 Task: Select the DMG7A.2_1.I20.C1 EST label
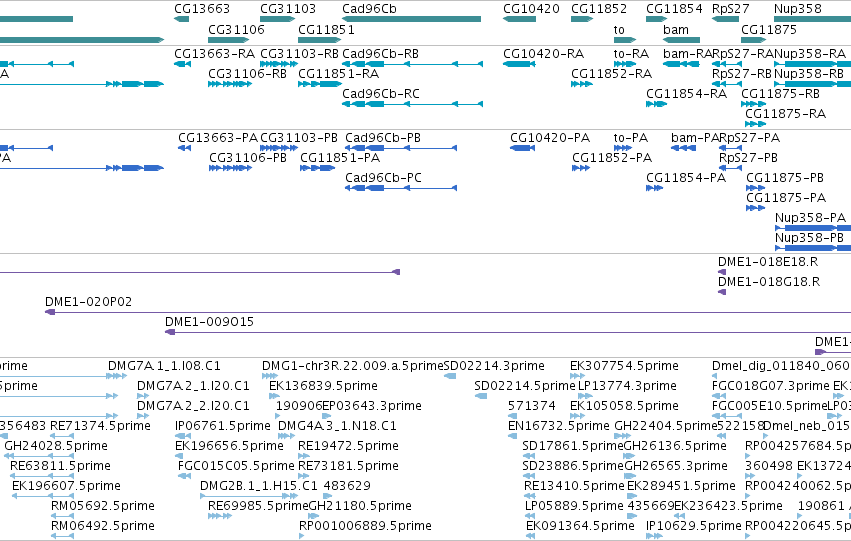pos(193,386)
